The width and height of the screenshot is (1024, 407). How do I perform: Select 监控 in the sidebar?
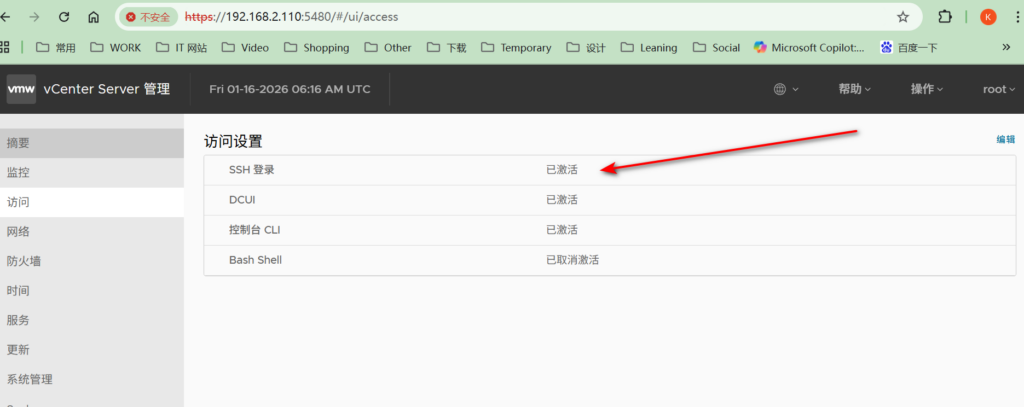click(x=18, y=172)
